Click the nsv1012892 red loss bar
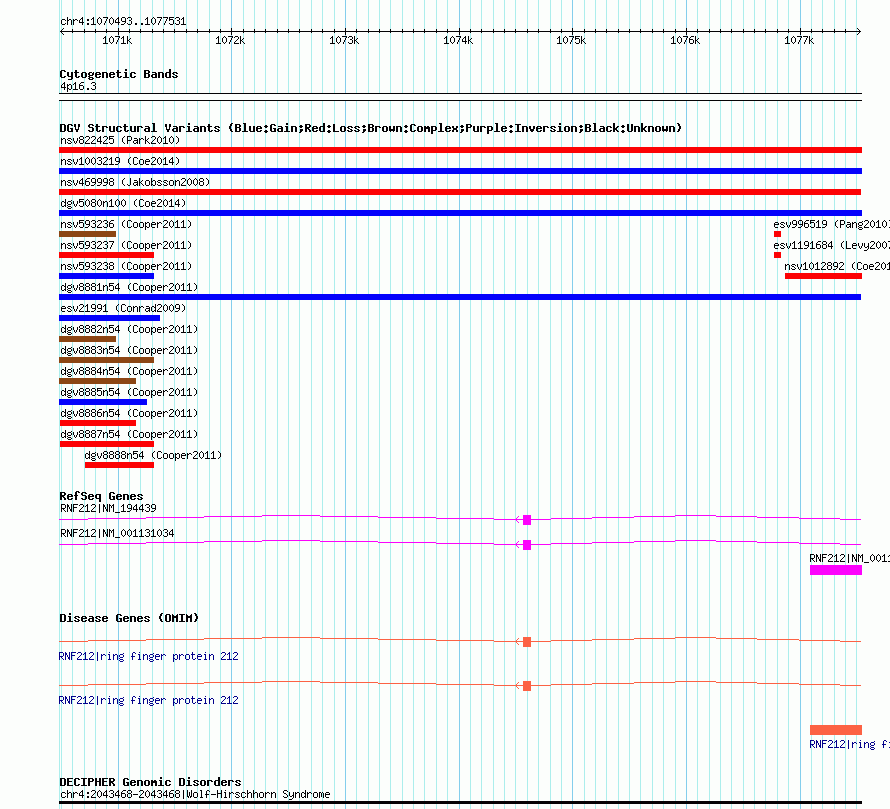This screenshot has width=890, height=809. coord(823,276)
